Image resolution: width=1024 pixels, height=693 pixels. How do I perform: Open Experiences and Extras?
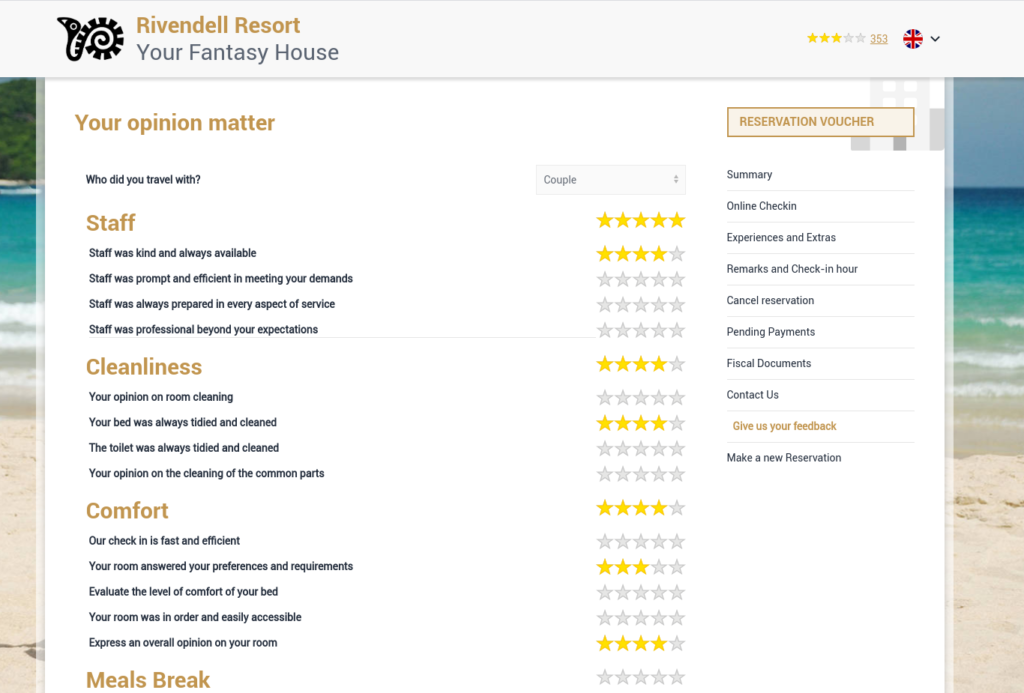coord(781,237)
